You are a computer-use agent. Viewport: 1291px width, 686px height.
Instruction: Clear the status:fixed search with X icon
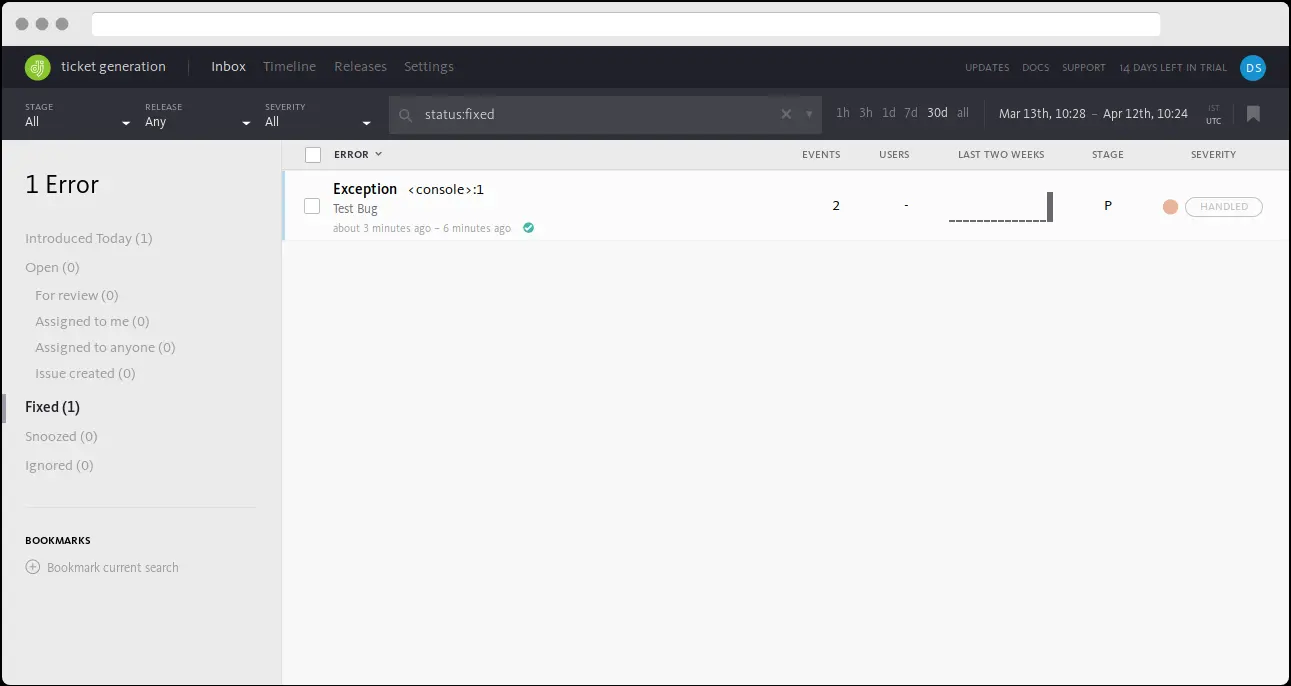point(786,114)
